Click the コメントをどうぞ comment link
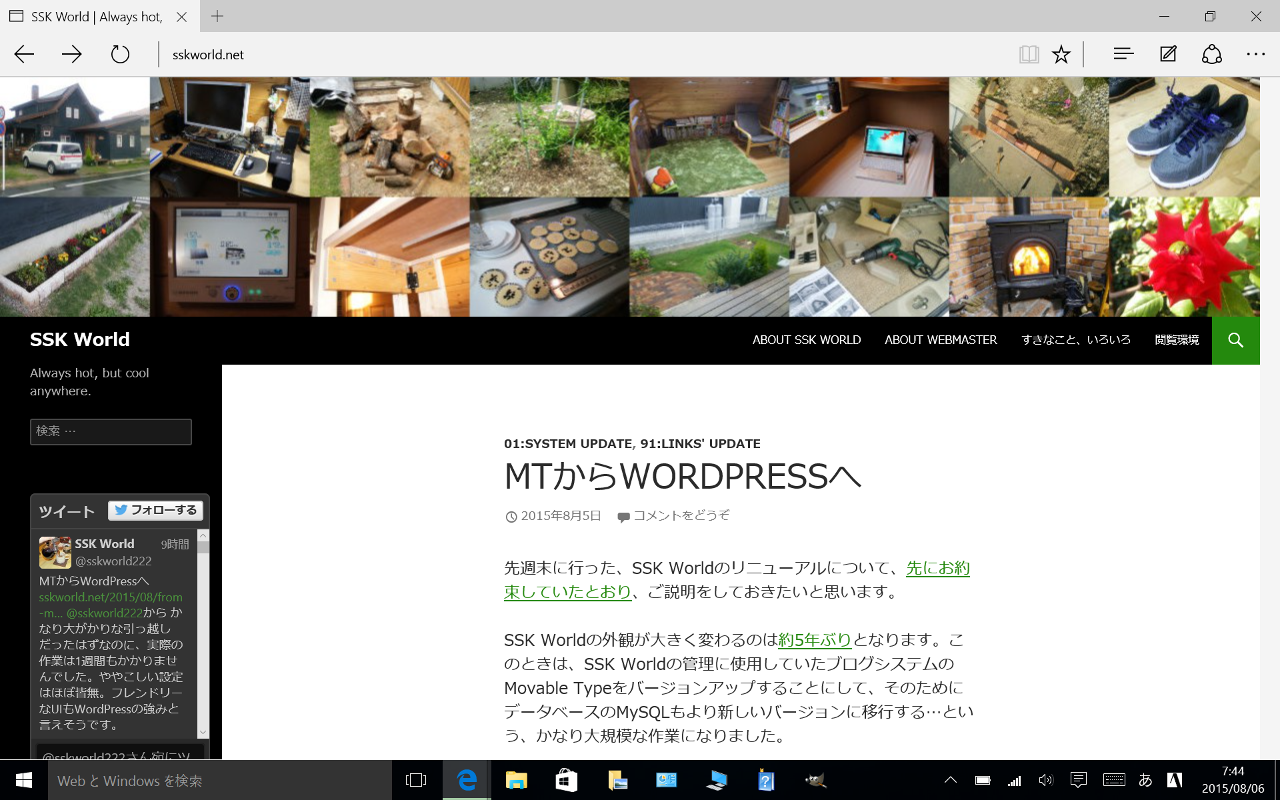 [681, 516]
